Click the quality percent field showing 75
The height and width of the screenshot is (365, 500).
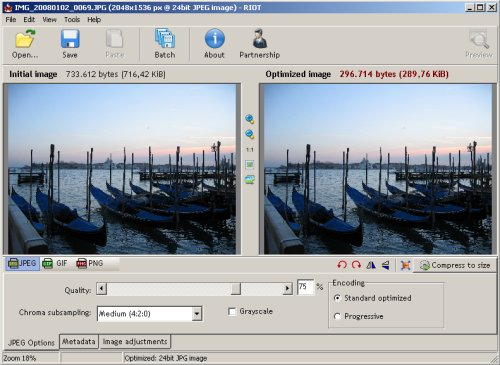(305, 287)
